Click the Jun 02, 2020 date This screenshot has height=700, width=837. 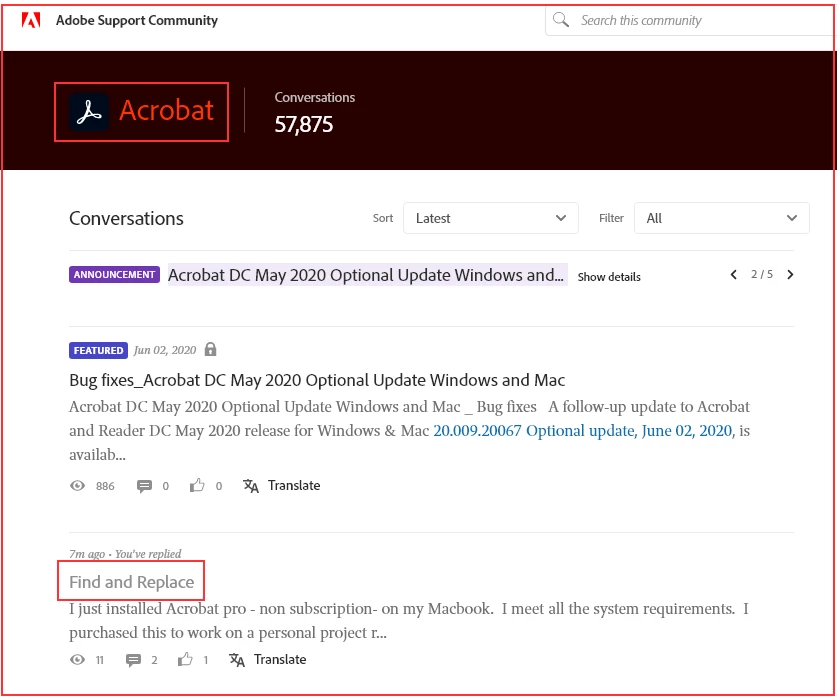pos(165,350)
